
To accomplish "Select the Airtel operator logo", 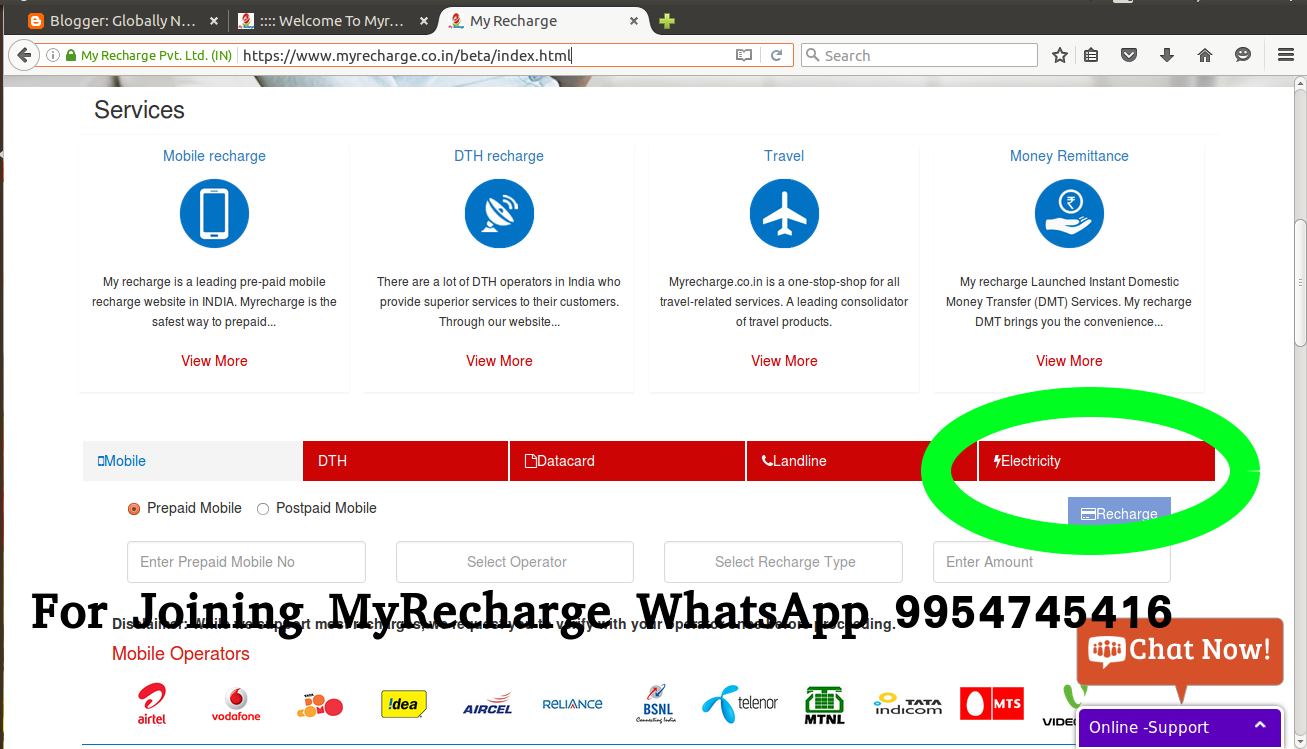I will click(151, 703).
